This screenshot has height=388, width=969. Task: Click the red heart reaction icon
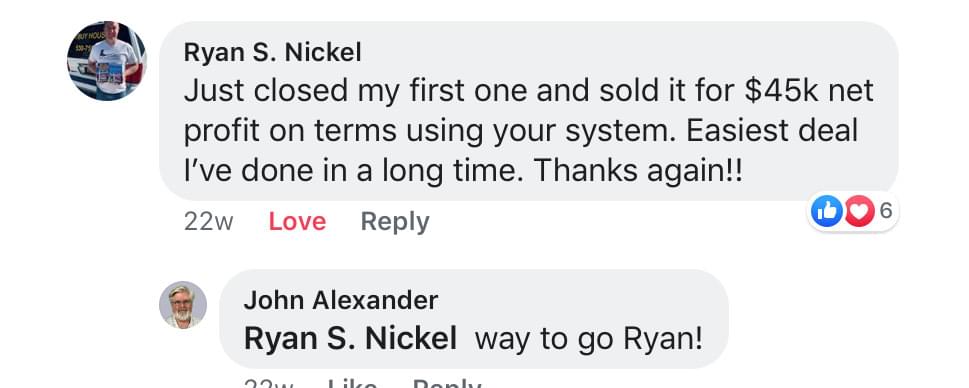click(x=859, y=211)
